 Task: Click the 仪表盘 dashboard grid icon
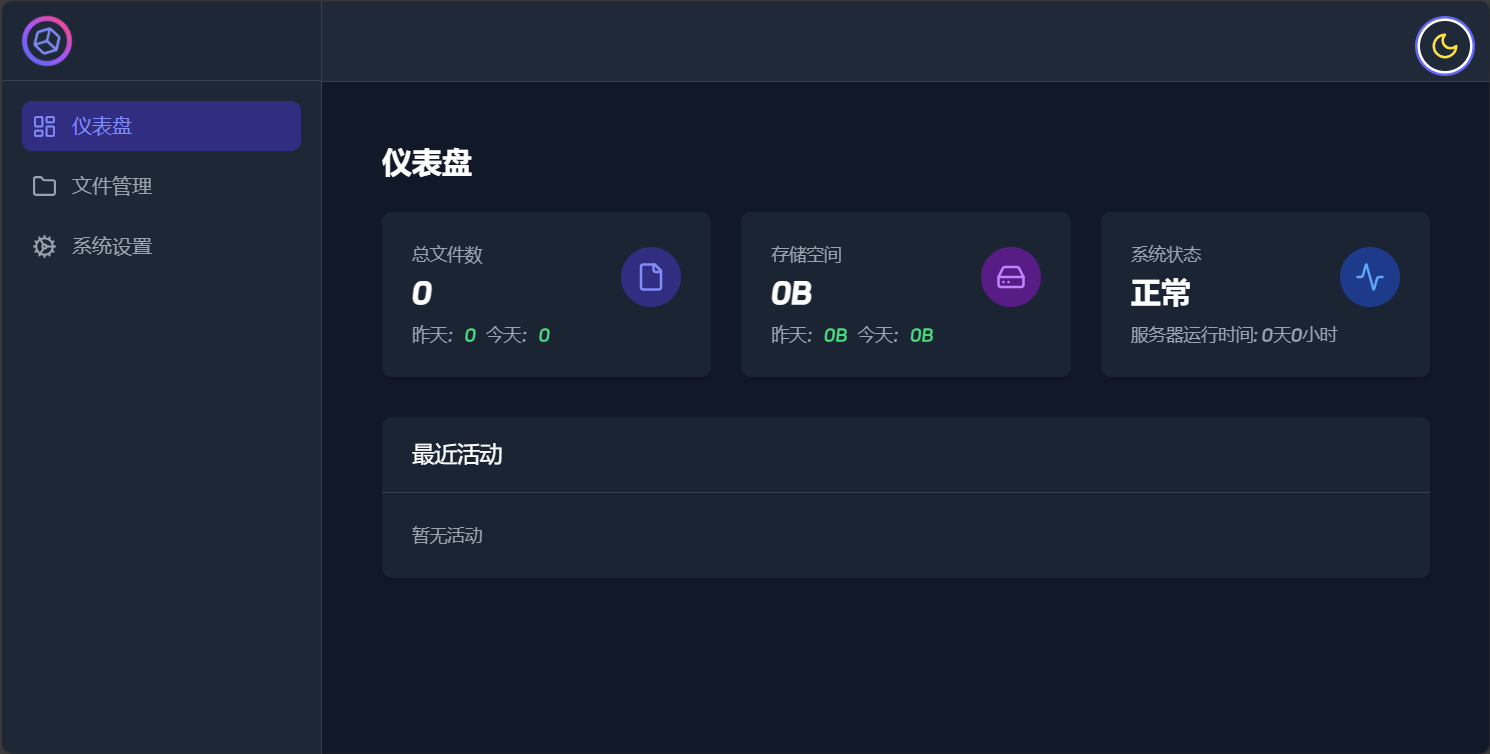point(44,126)
